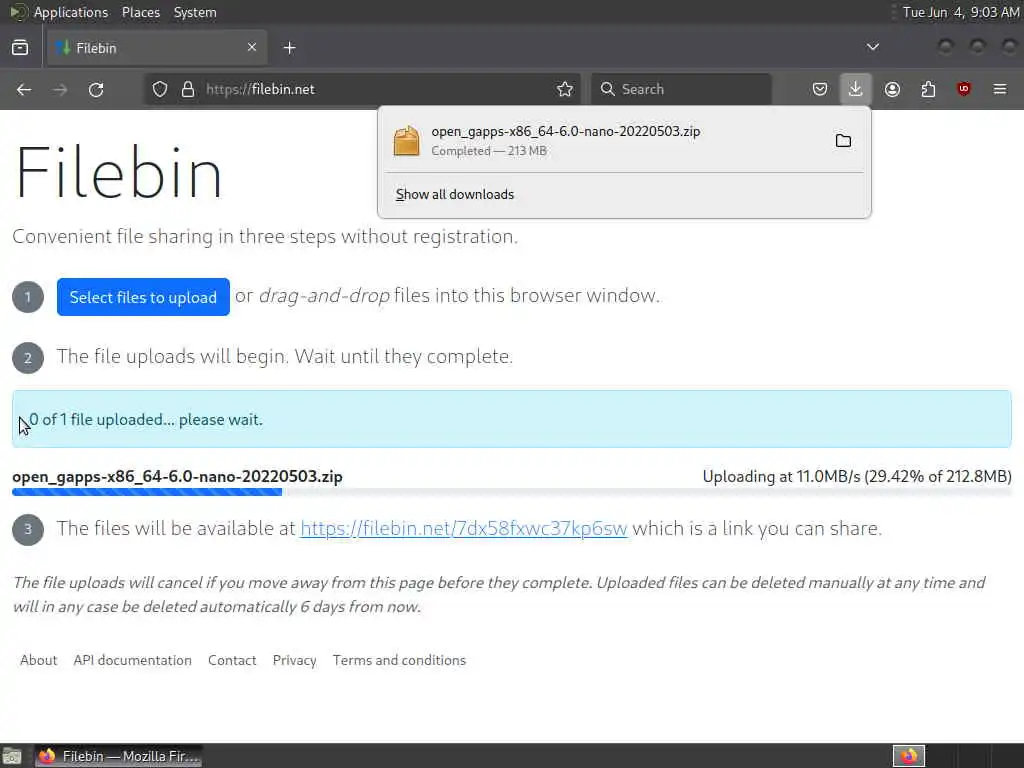Viewport: 1024px width, 768px height.
Task: Save page to Pocket icon
Action: (x=820, y=89)
